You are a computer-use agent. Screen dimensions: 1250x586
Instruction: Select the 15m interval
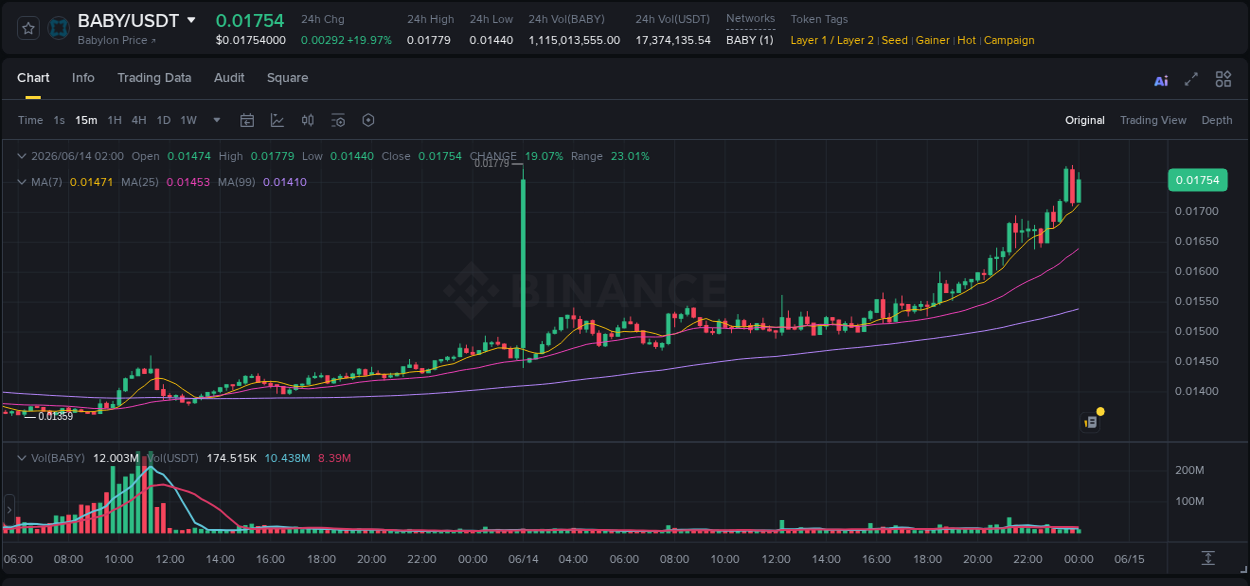(86, 120)
